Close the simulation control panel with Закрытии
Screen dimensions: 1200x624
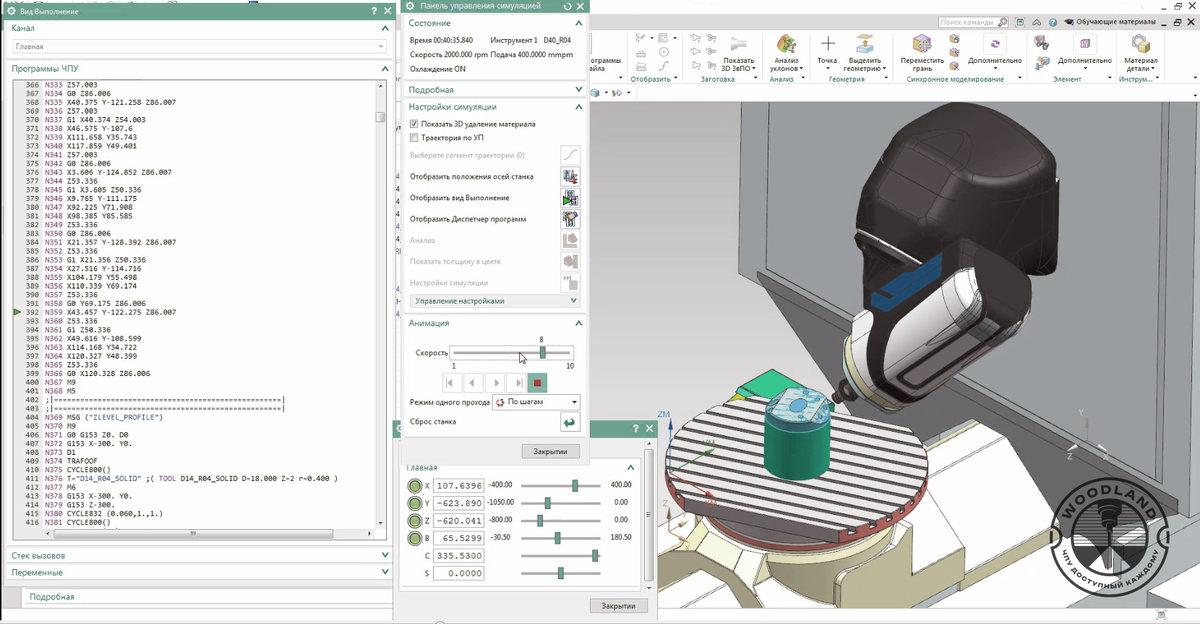pyautogui.click(x=550, y=452)
